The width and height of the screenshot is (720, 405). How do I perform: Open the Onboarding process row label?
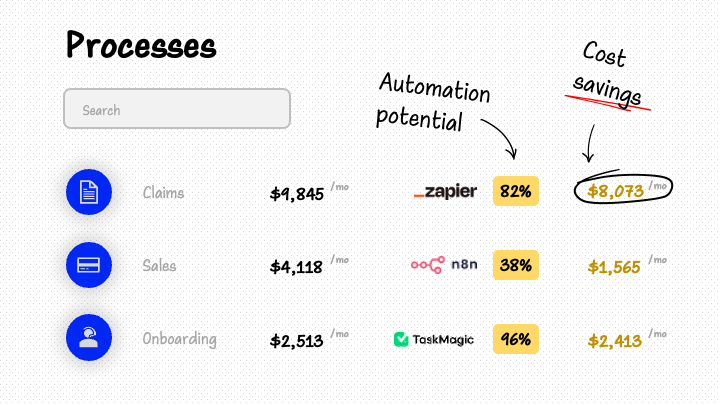(x=180, y=339)
